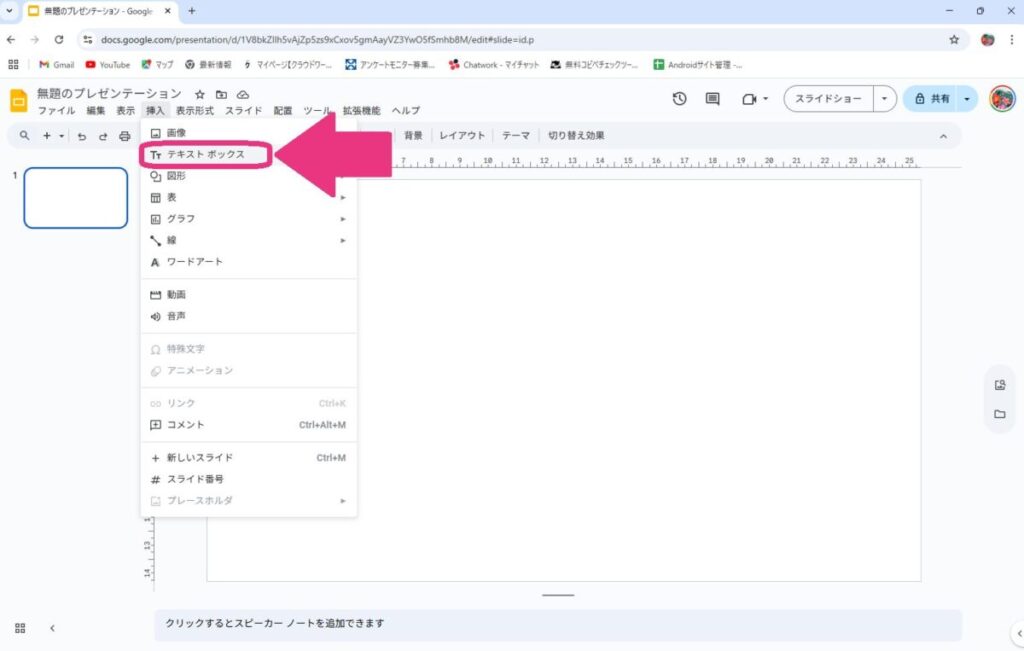Screen dimensions: 1024x651
Task: Click the search magnifier in toolbar
Action: click(24, 136)
